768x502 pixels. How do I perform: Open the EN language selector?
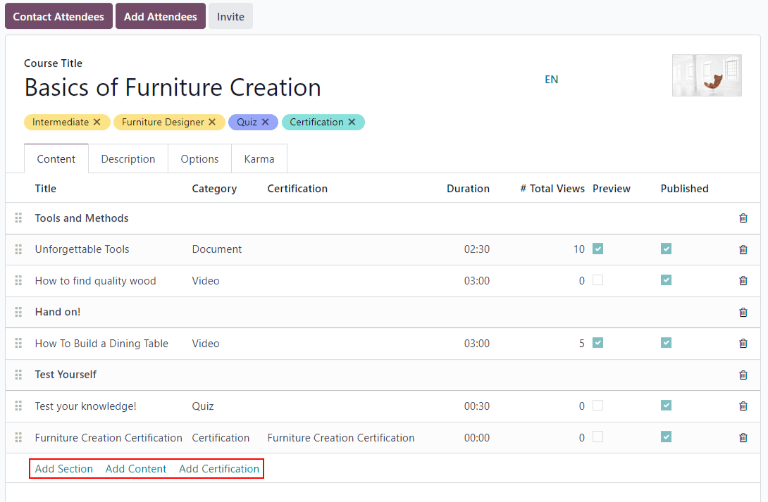click(x=551, y=79)
